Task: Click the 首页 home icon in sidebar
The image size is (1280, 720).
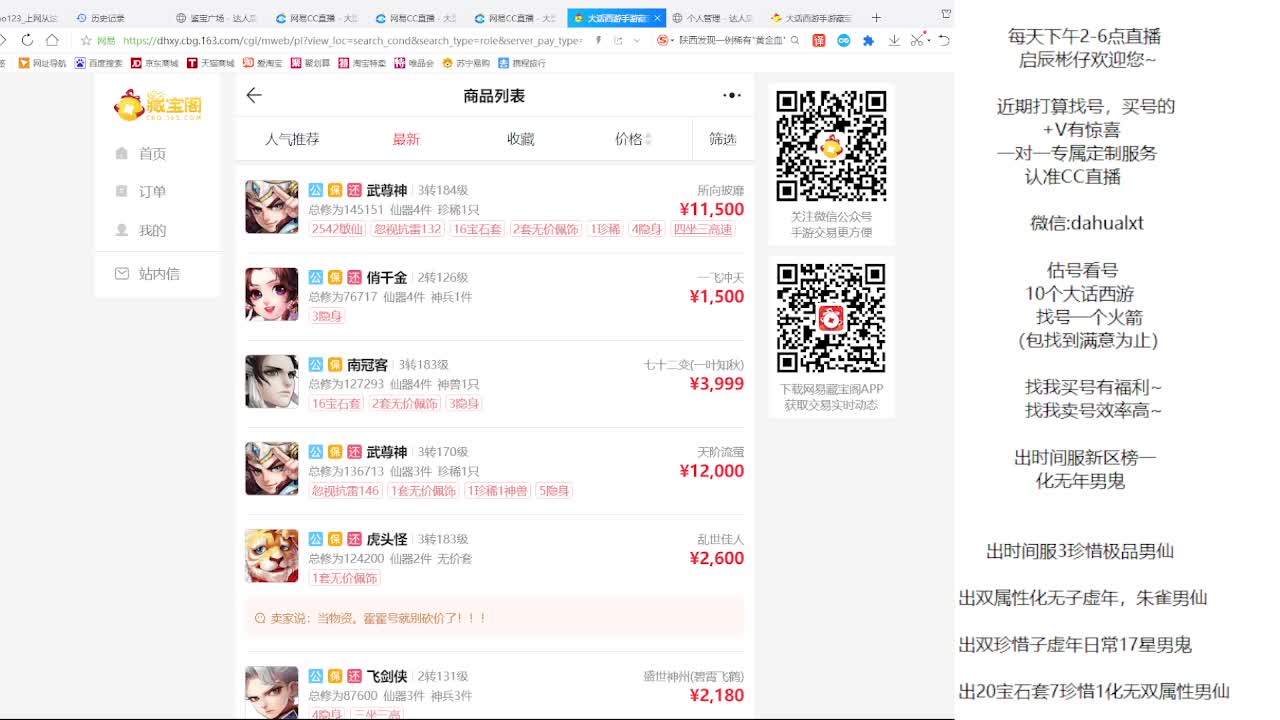Action: point(122,153)
